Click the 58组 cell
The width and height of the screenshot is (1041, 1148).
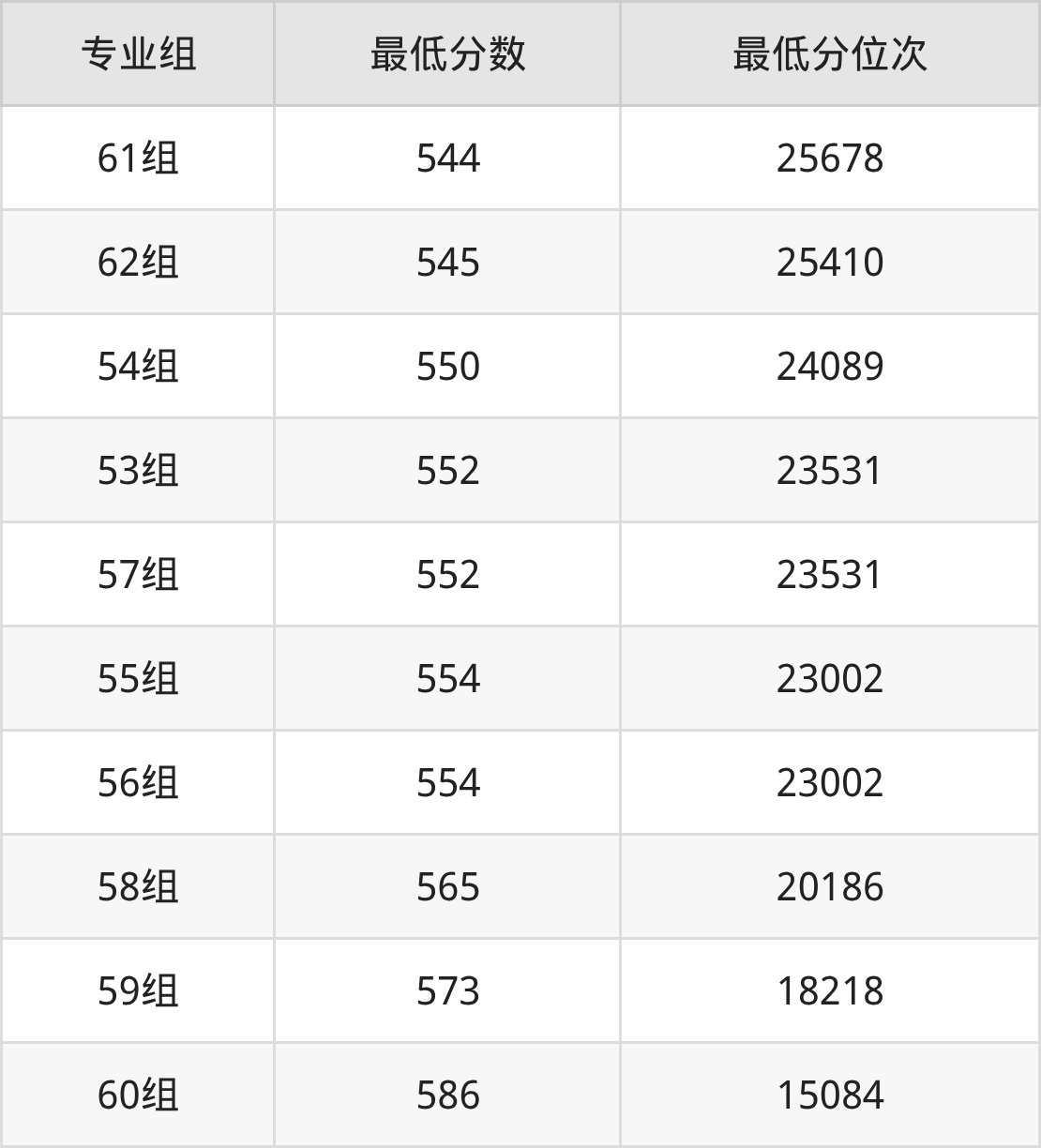tap(138, 886)
